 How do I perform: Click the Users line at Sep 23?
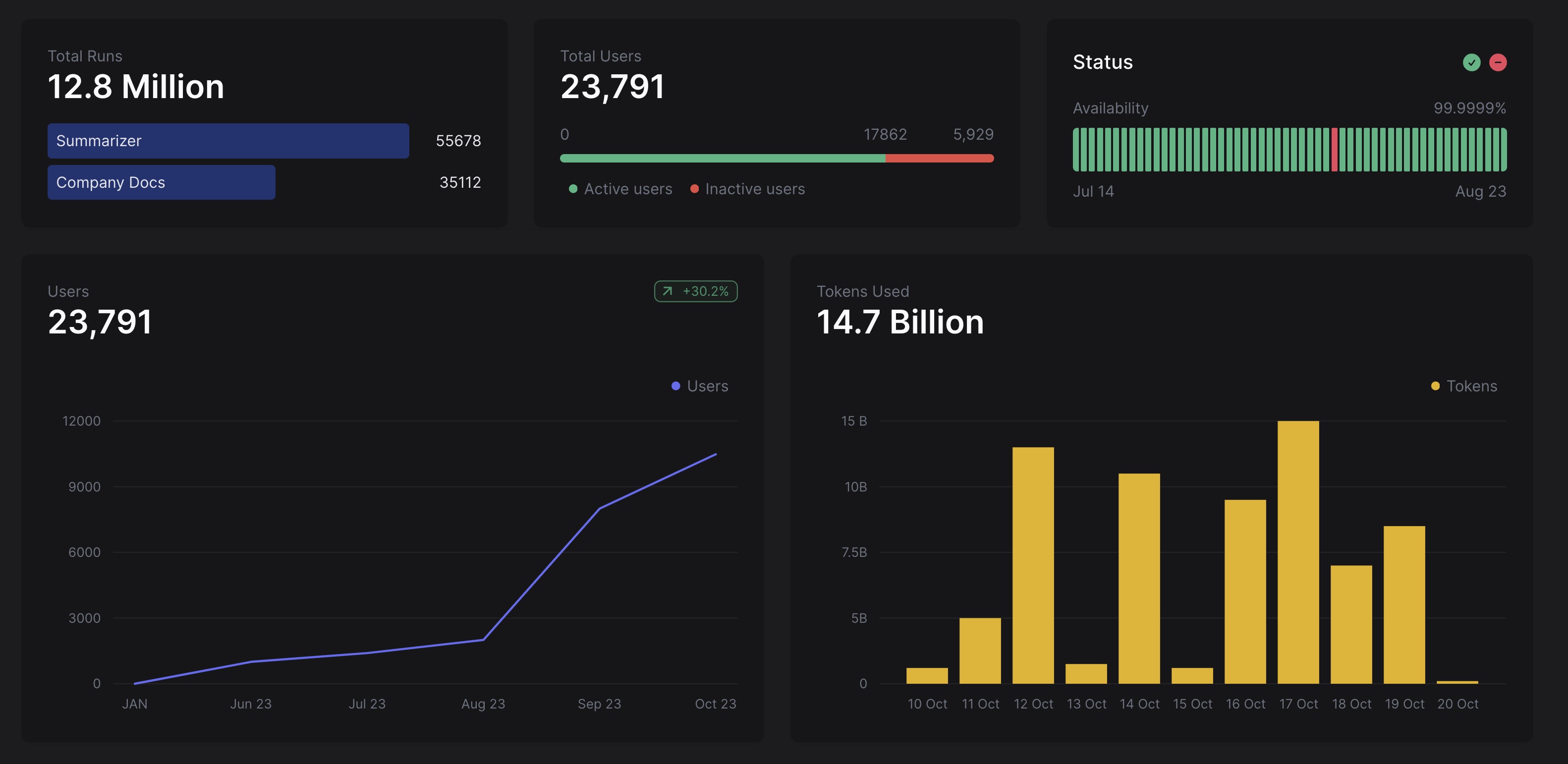(600, 508)
